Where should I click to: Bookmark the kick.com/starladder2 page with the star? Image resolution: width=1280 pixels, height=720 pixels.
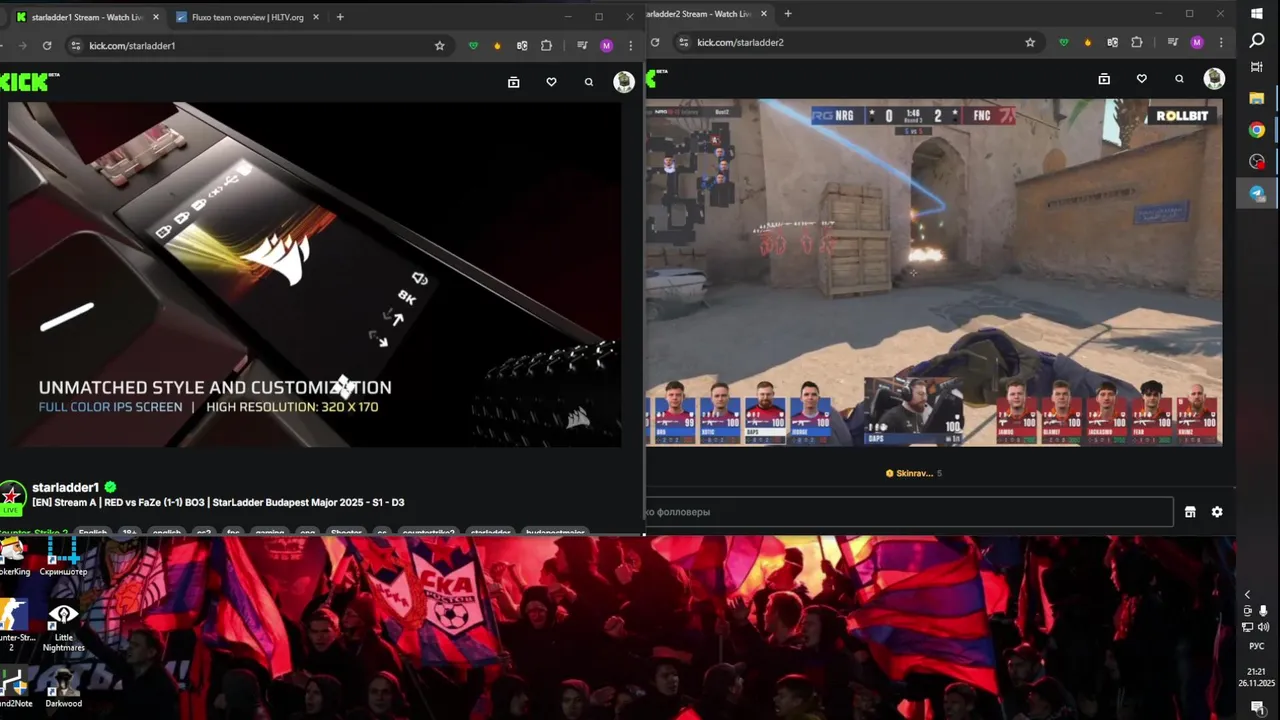point(1030,42)
